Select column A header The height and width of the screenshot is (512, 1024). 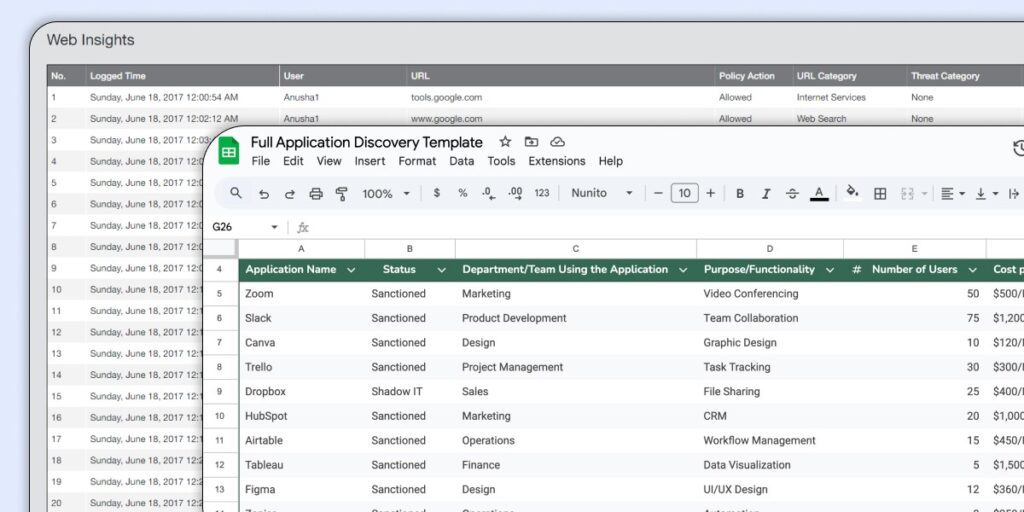tap(301, 249)
